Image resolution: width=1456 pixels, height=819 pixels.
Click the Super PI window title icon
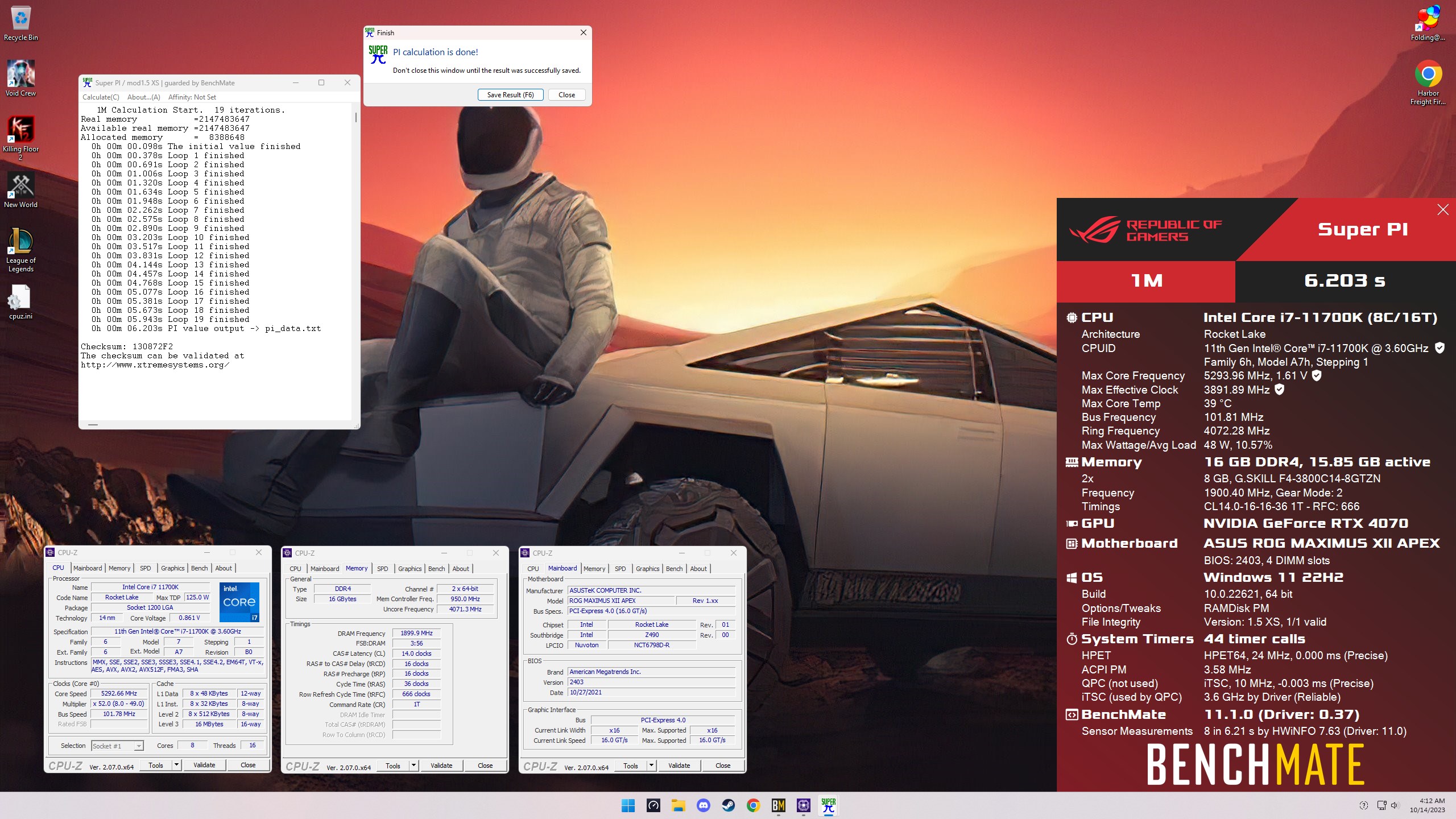pyautogui.click(x=88, y=82)
